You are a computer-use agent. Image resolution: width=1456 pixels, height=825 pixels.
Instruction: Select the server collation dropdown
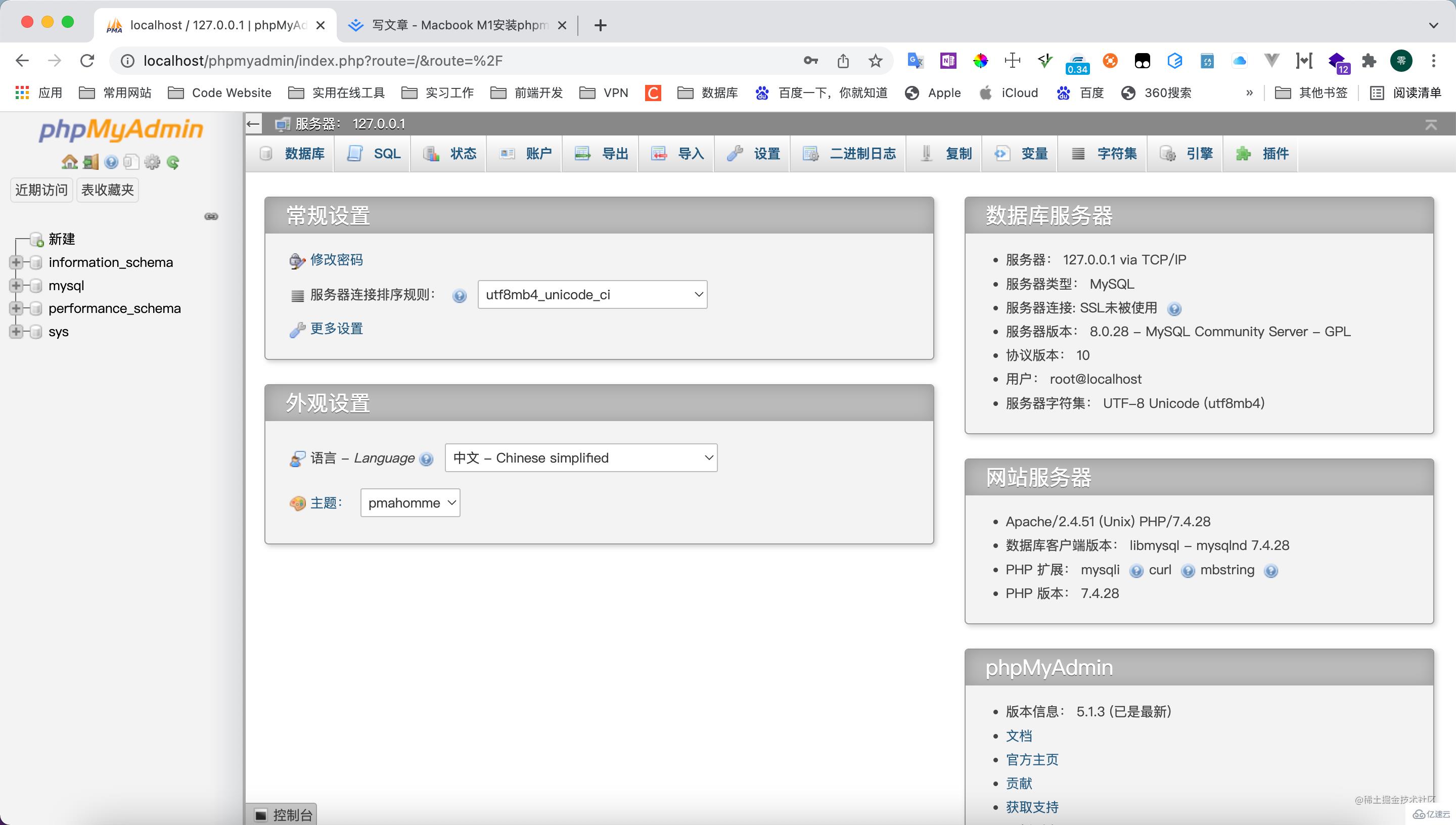[592, 294]
